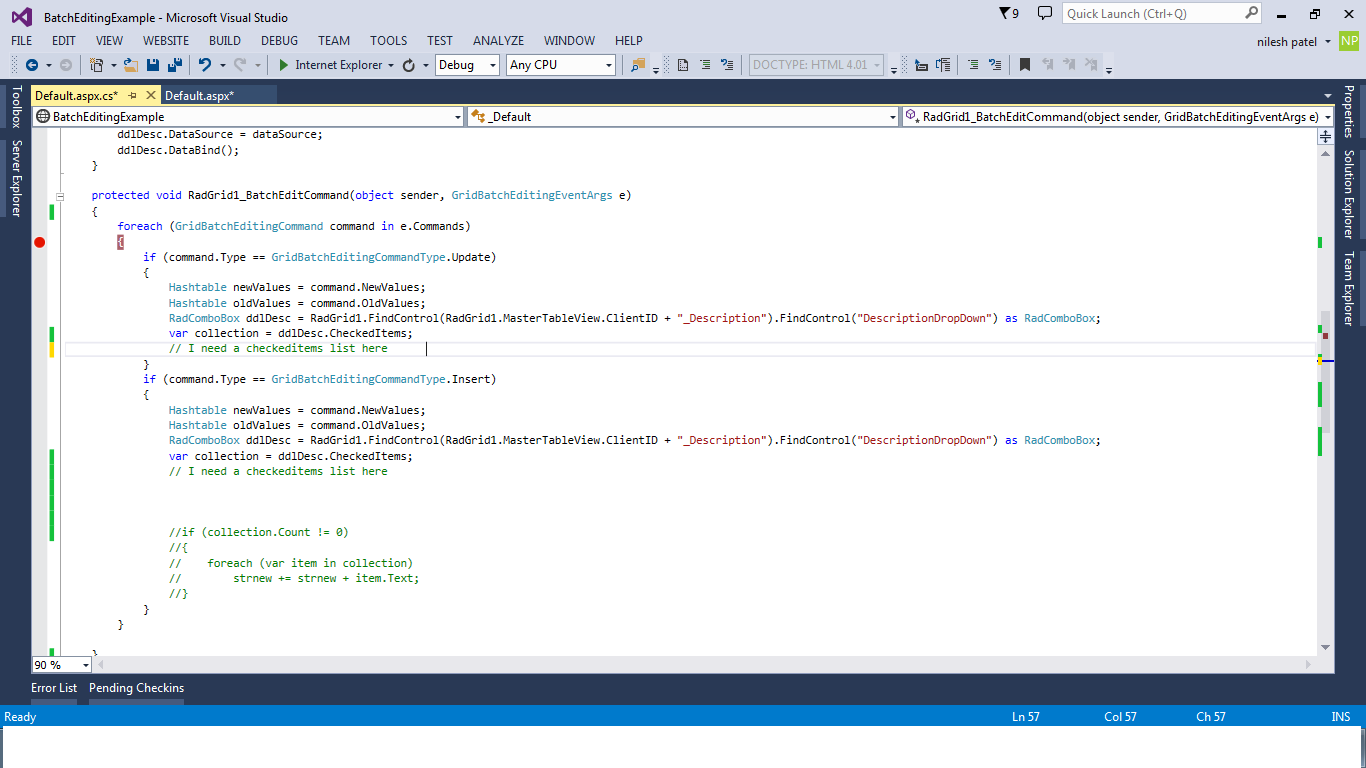Click the Navigate Backward arrow
Screen dimensions: 1366x768
31,65
